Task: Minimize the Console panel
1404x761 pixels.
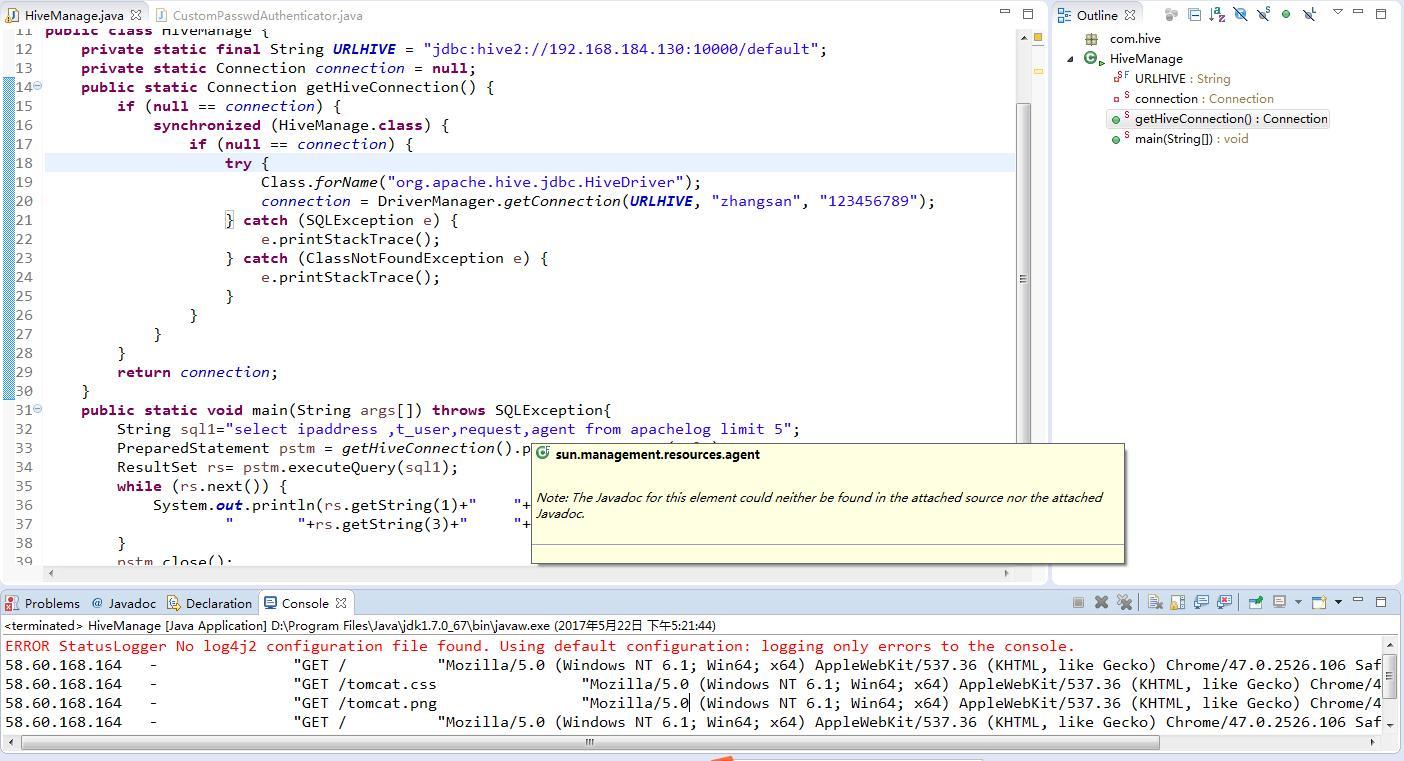Action: pyautogui.click(x=1358, y=601)
